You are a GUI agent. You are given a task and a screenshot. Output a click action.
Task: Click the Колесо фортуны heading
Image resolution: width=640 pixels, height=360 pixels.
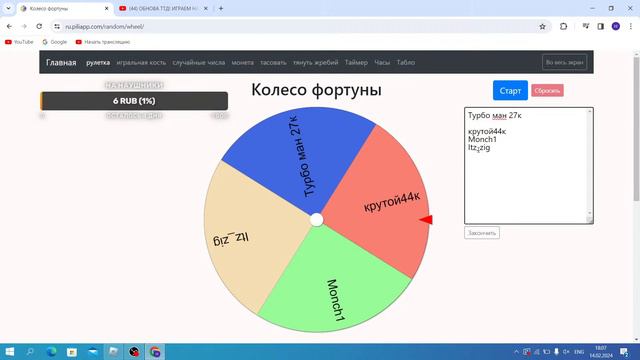pos(316,90)
